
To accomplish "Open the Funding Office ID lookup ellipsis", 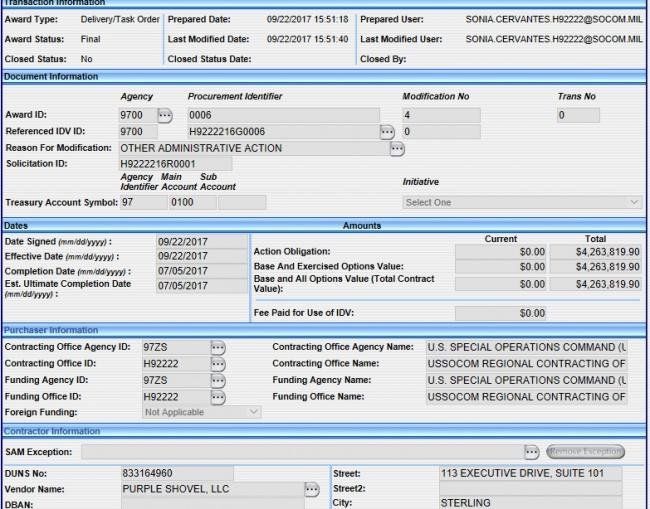I will coord(218,397).
